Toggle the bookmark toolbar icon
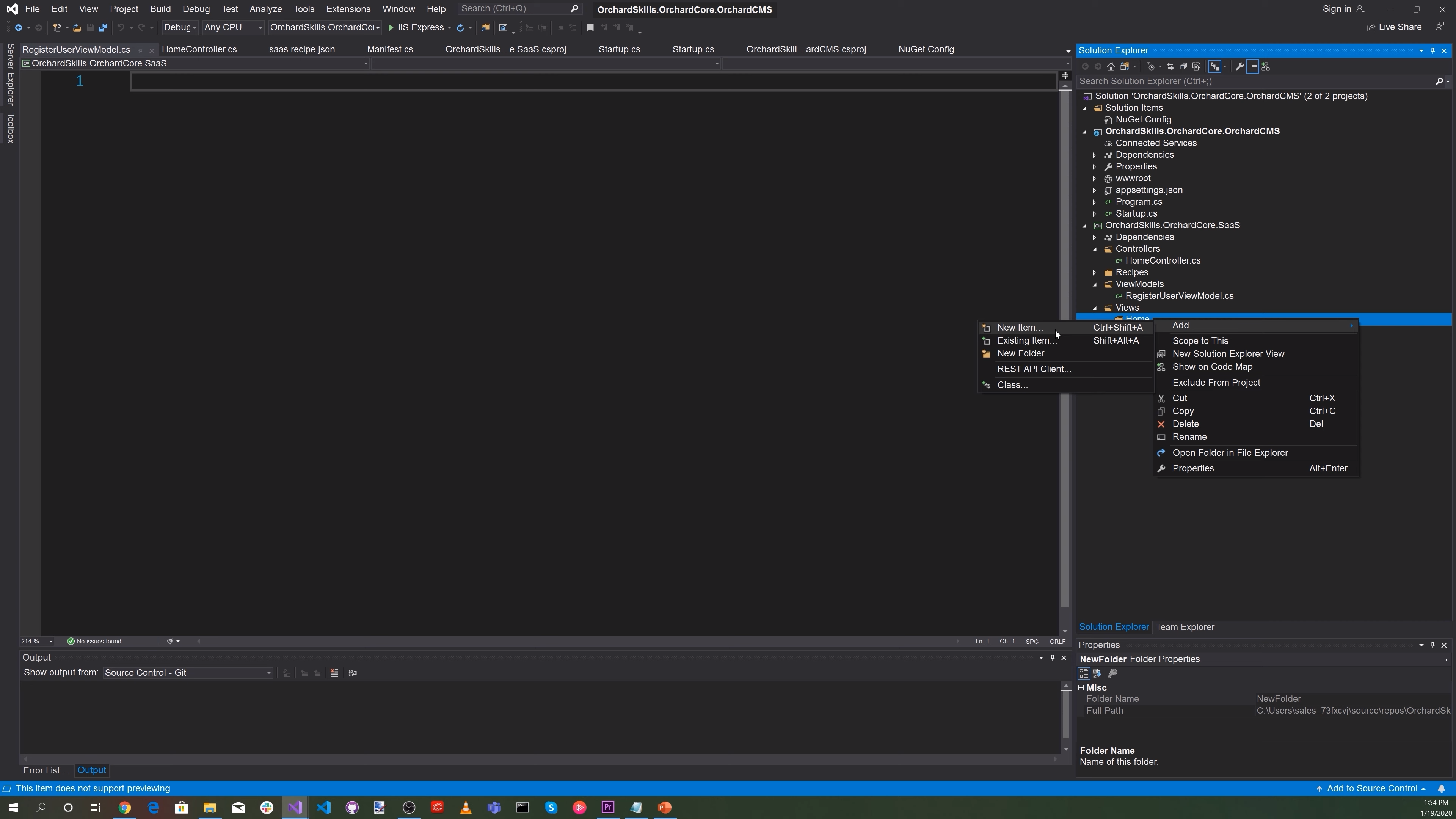Image resolution: width=1456 pixels, height=819 pixels. [x=590, y=28]
